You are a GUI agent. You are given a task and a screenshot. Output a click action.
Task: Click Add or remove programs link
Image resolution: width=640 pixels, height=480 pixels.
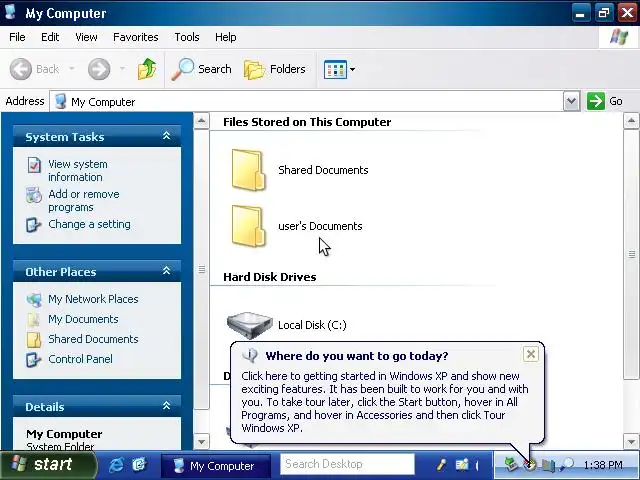coord(84,200)
